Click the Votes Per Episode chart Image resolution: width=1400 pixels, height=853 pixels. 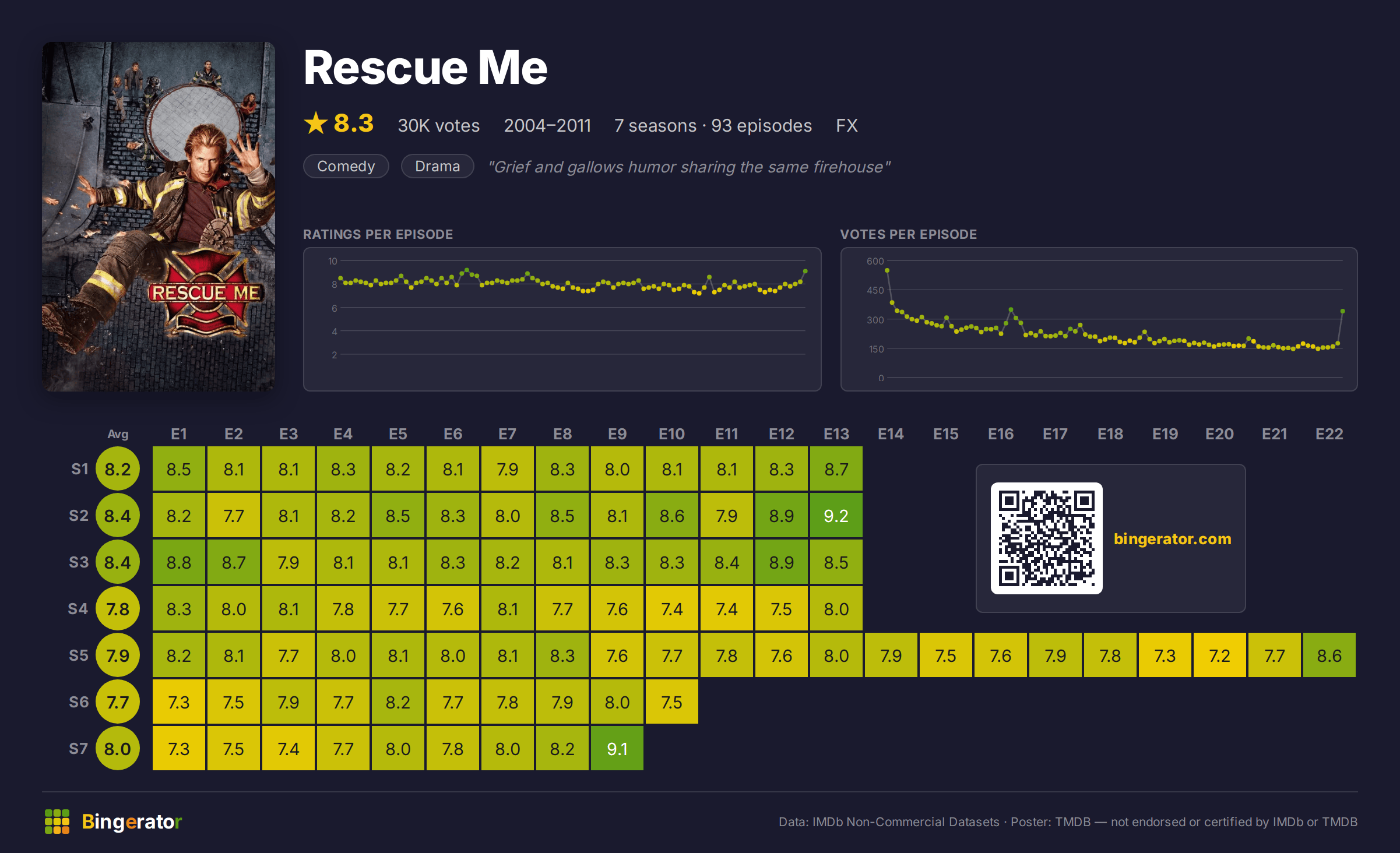click(x=1099, y=319)
